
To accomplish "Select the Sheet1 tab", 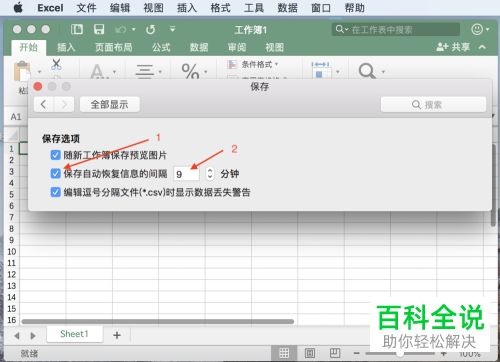I will tap(74, 334).
